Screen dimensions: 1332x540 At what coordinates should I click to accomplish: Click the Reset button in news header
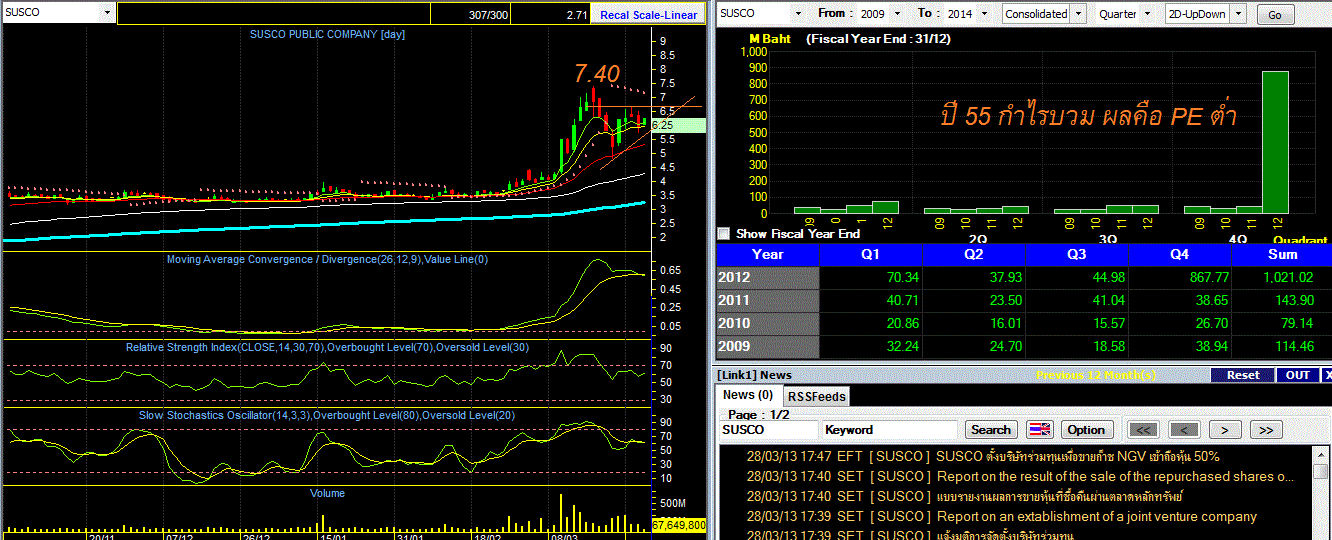(x=1243, y=375)
